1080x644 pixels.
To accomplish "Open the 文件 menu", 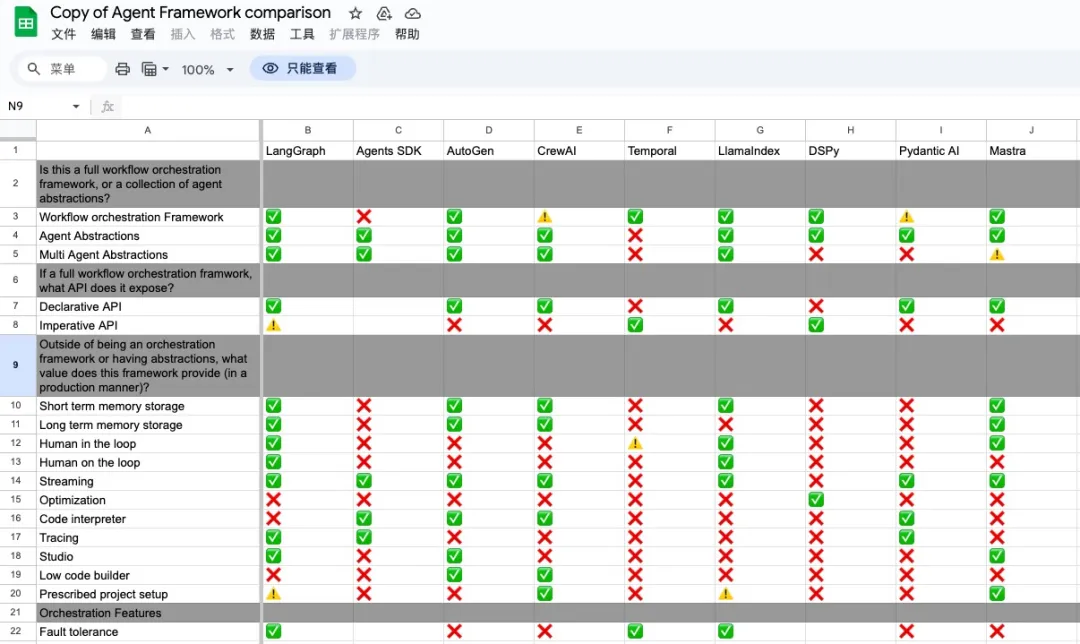I will tap(63, 34).
